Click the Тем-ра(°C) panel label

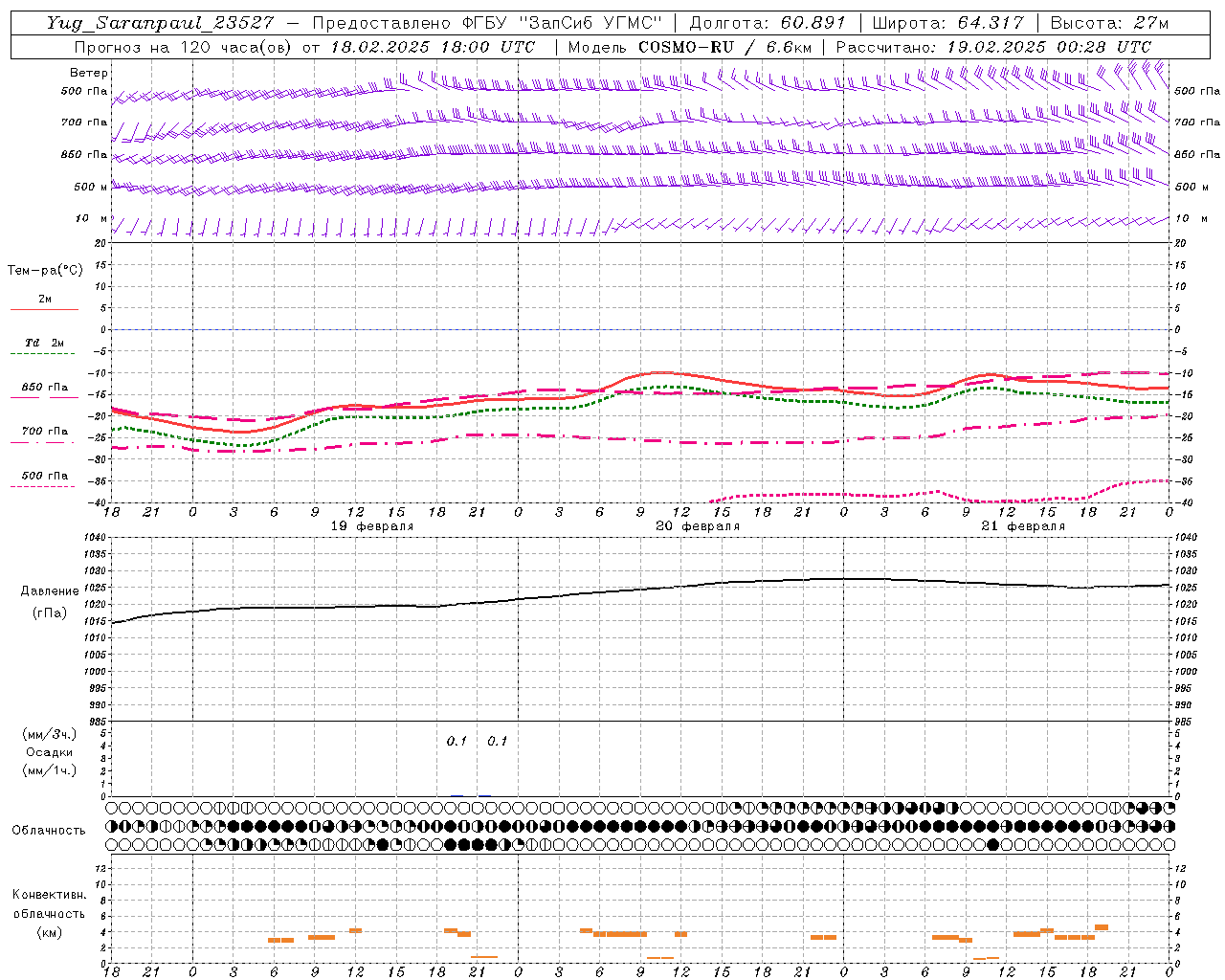tap(45, 271)
